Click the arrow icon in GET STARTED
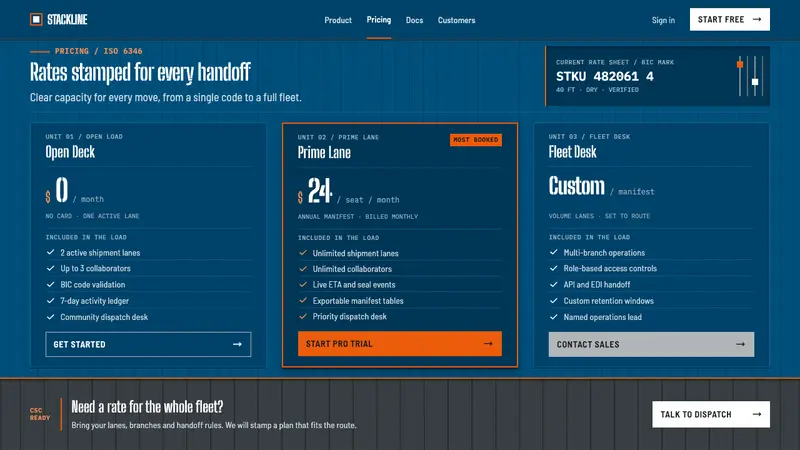This screenshot has height=450, width=800. pos(237,344)
